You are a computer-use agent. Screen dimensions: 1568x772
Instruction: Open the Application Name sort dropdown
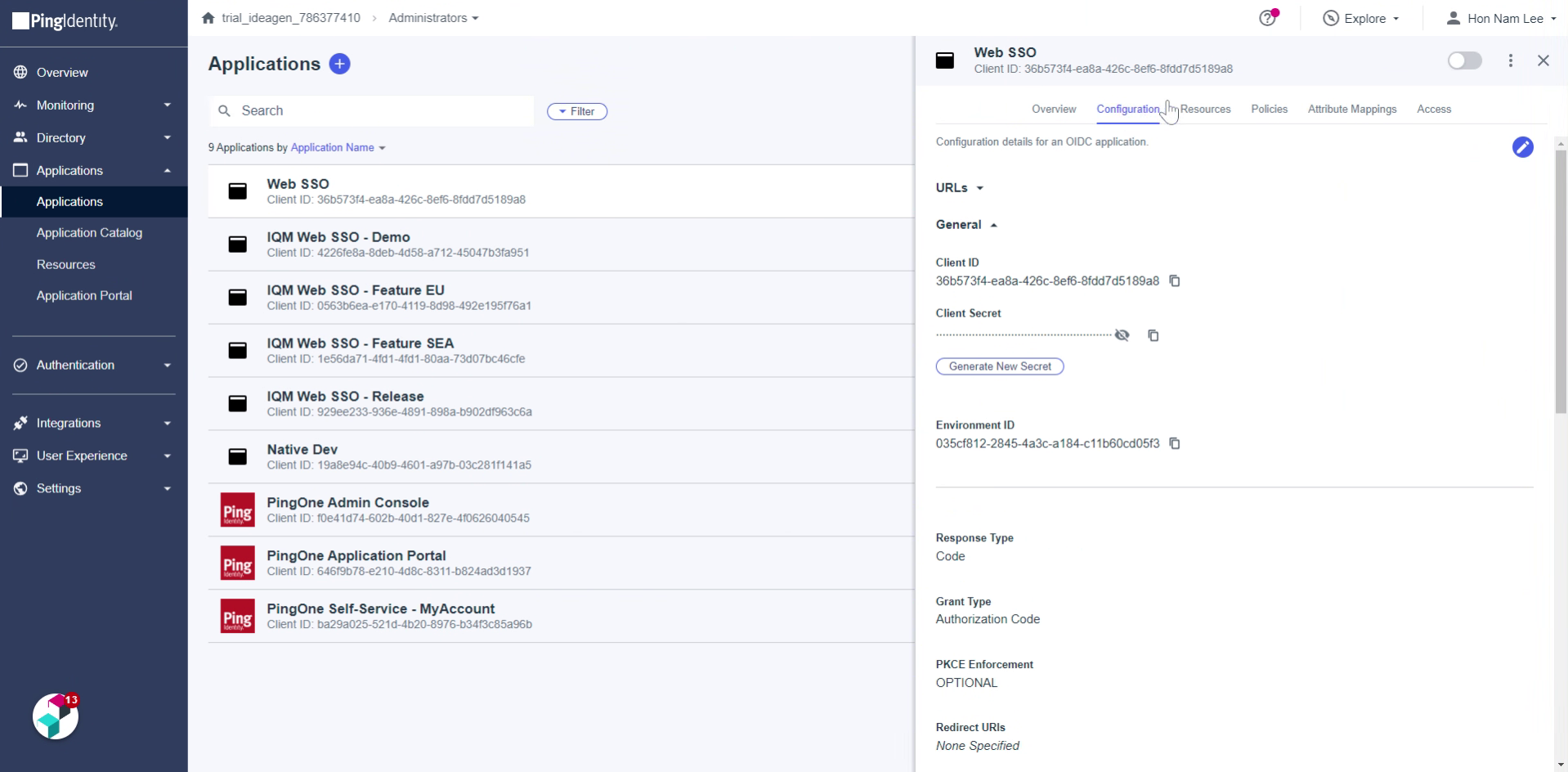point(338,147)
